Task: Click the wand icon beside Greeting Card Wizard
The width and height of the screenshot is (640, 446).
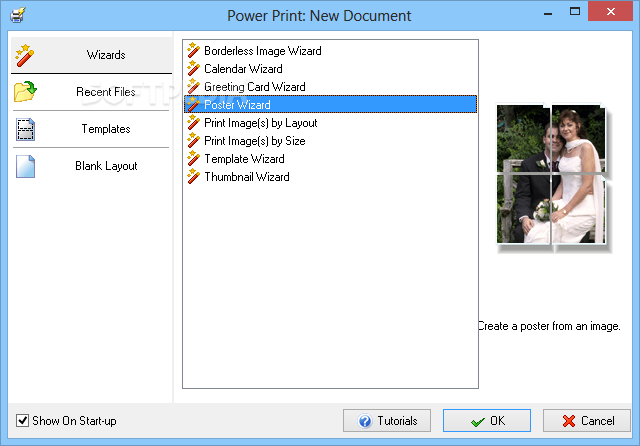Action: click(193, 87)
